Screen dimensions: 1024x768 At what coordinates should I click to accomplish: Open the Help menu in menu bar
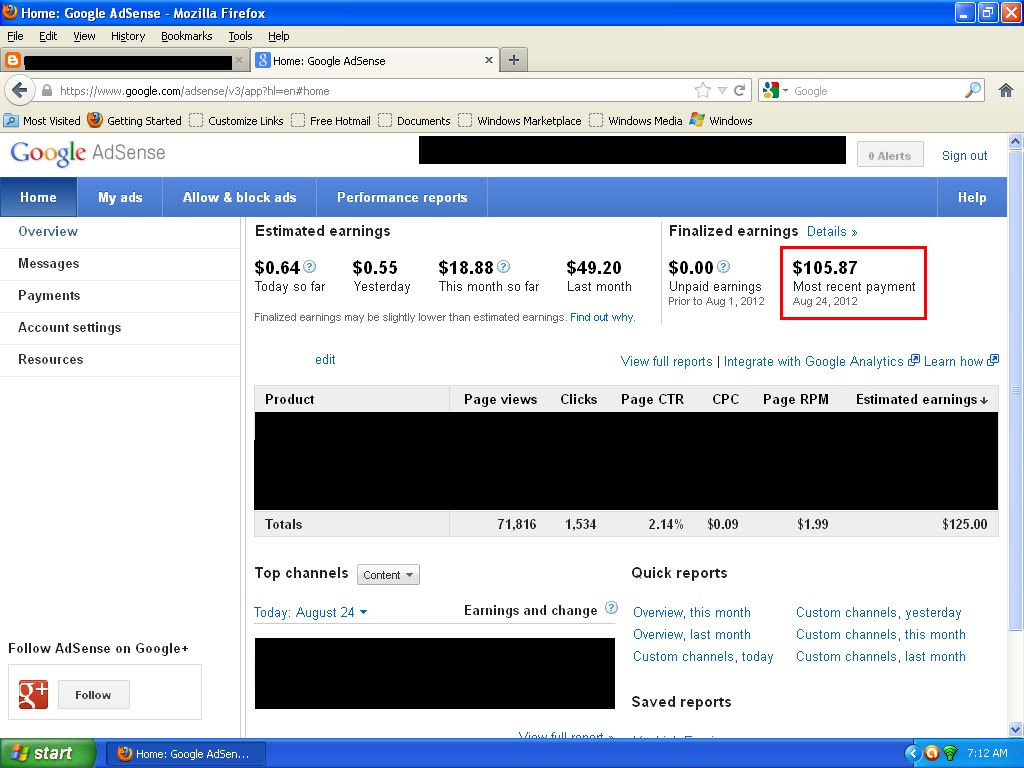tap(279, 36)
